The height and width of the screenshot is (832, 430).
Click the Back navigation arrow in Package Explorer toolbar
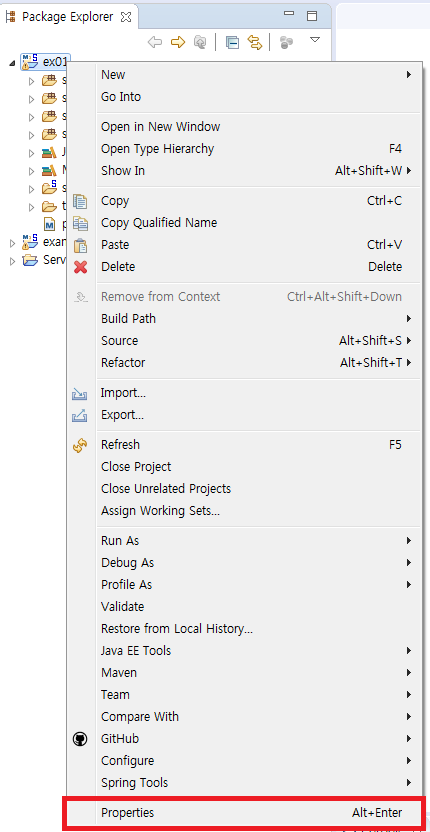(x=155, y=42)
